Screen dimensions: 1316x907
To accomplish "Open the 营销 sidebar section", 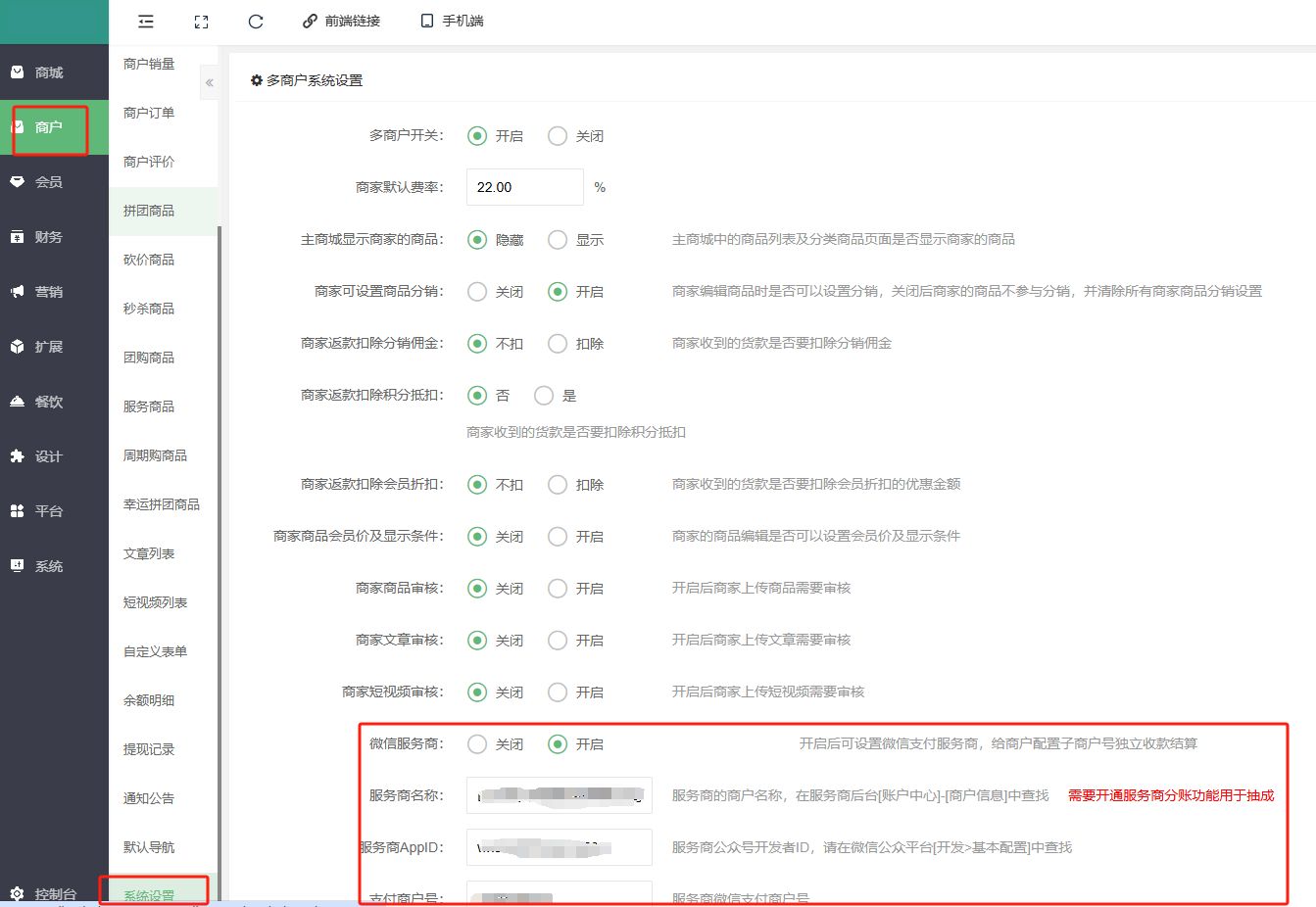I will [49, 292].
